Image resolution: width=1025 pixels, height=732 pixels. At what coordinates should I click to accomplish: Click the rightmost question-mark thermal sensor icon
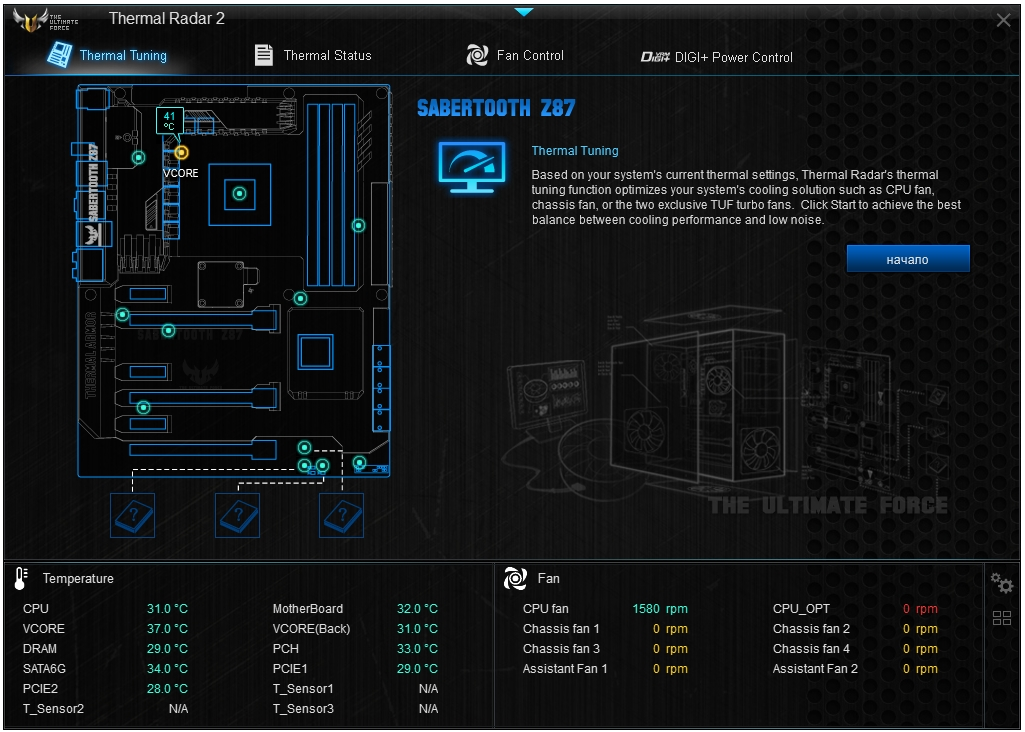341,515
